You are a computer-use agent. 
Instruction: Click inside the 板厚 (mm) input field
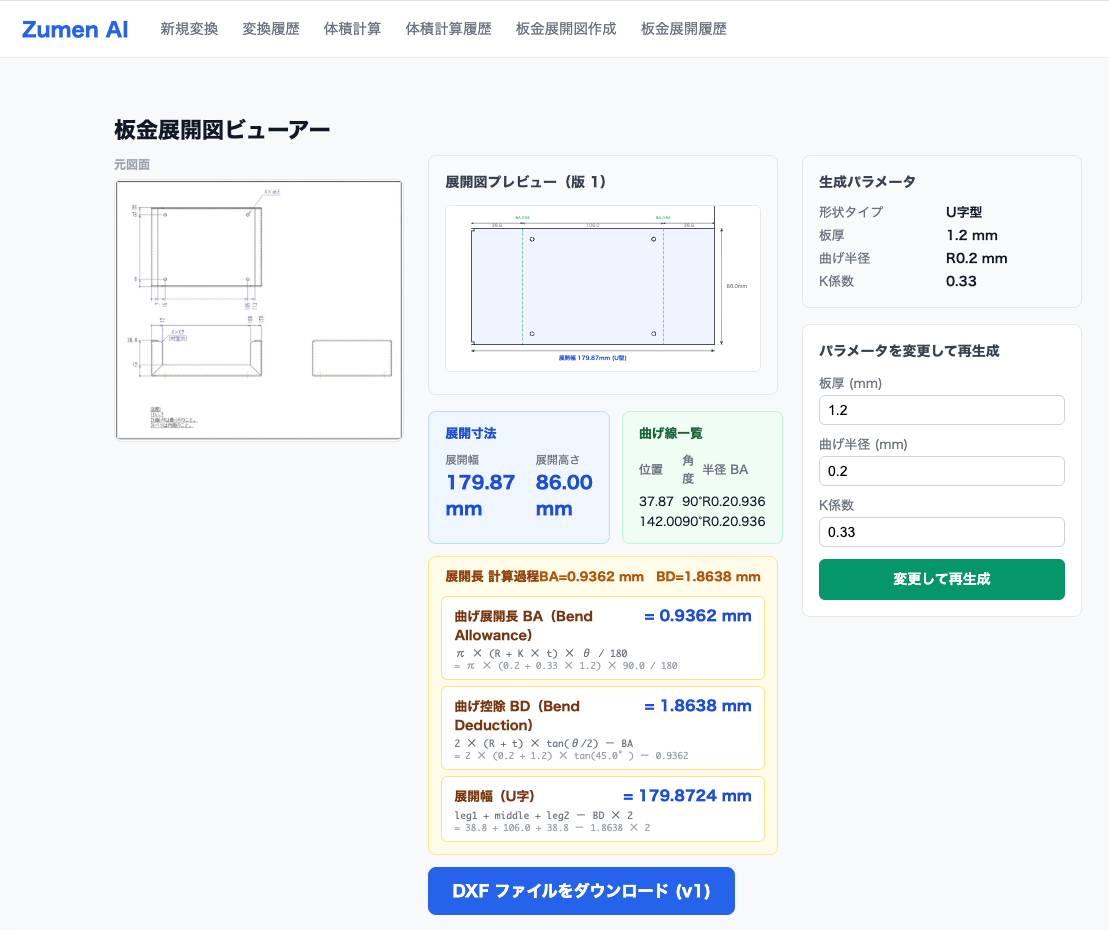pos(941,410)
